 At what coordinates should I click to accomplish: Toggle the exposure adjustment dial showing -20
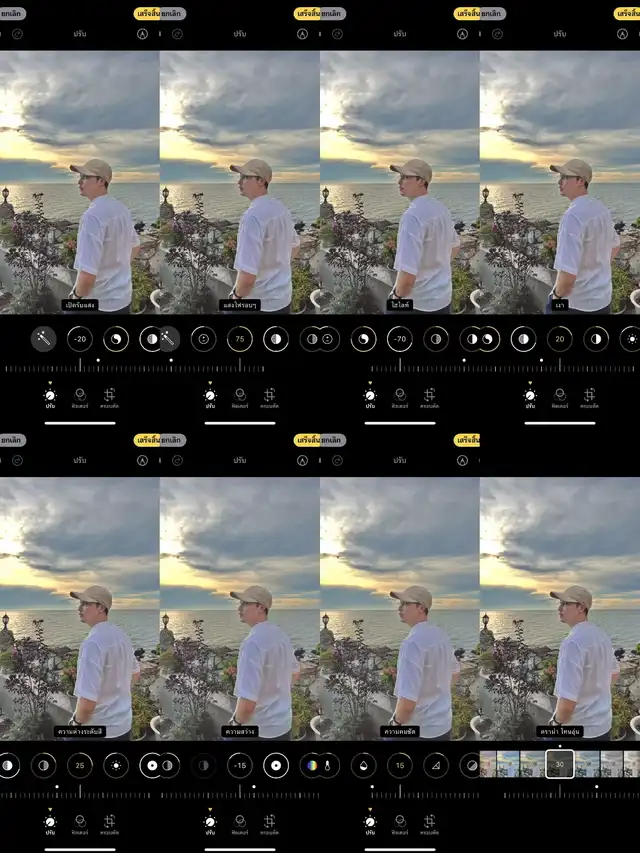[x=80, y=339]
